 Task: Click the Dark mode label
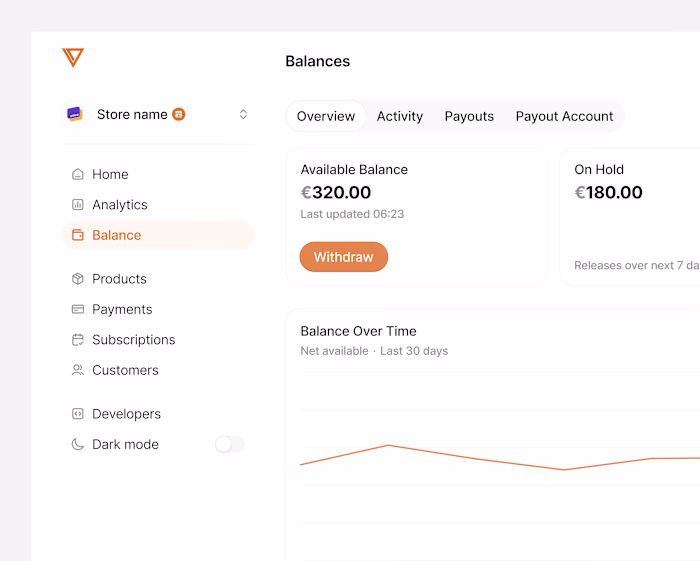[125, 445]
